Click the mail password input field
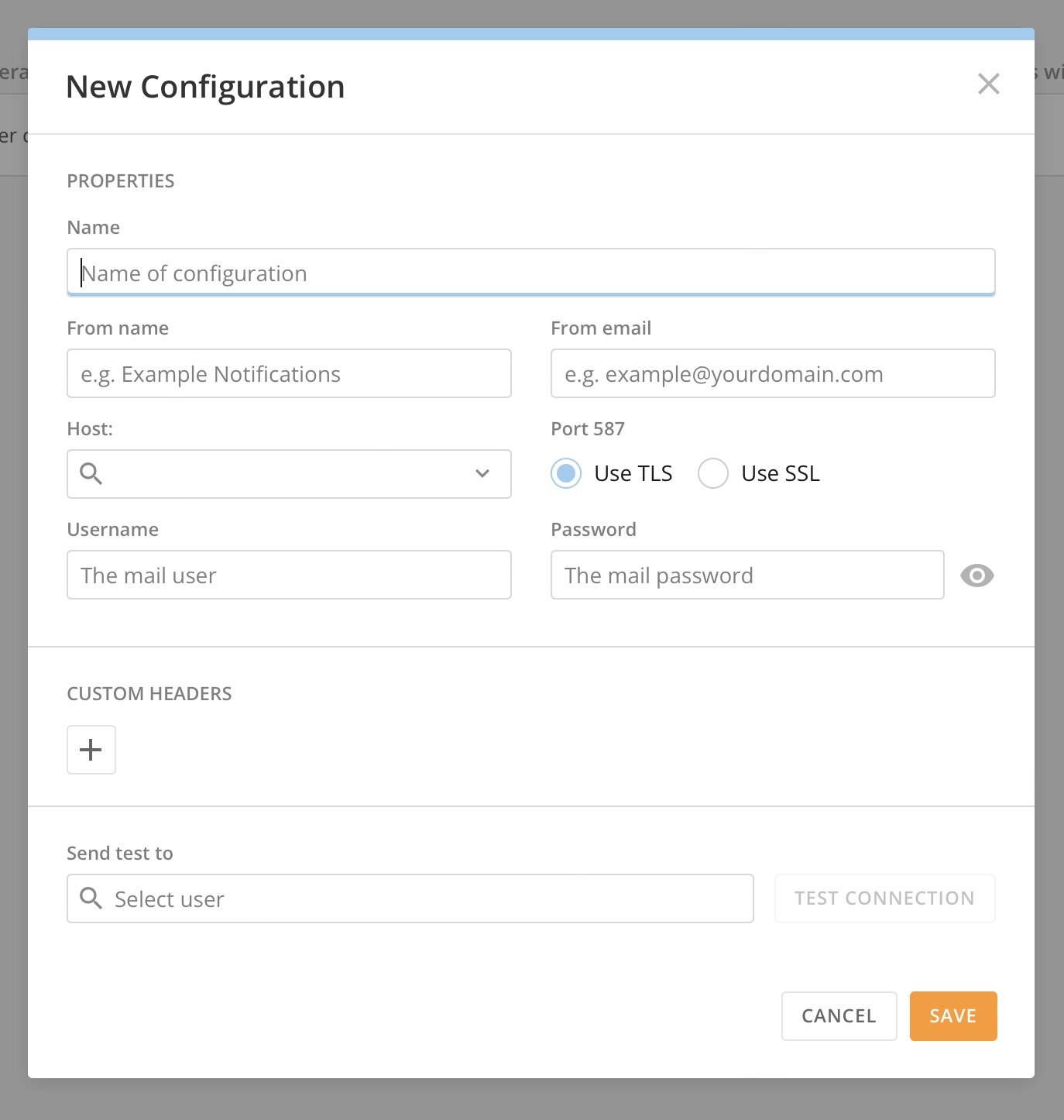Viewport: 1064px width, 1120px height. pyautogui.click(x=747, y=575)
